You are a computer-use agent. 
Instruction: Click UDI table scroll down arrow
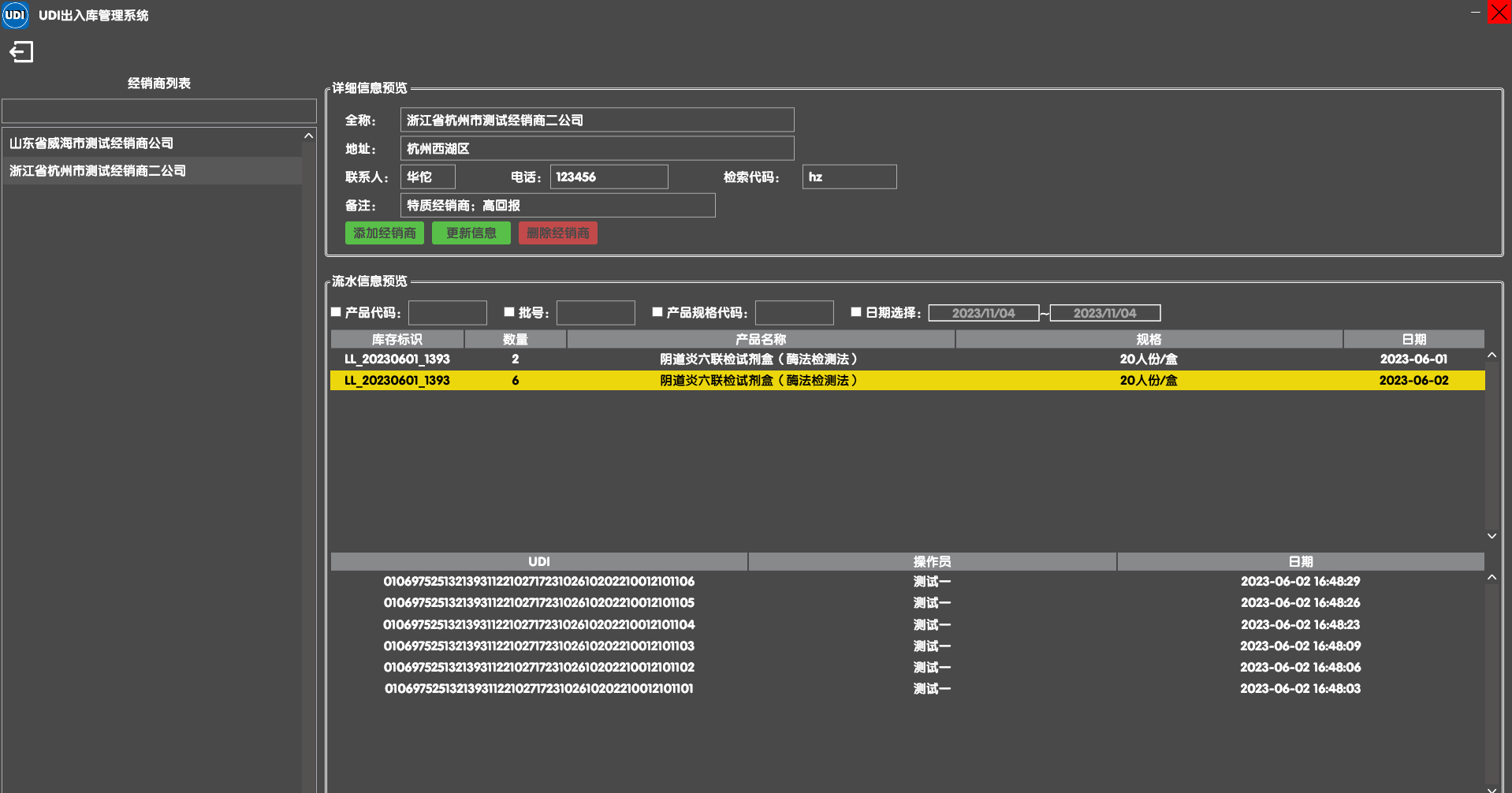[1492, 788]
